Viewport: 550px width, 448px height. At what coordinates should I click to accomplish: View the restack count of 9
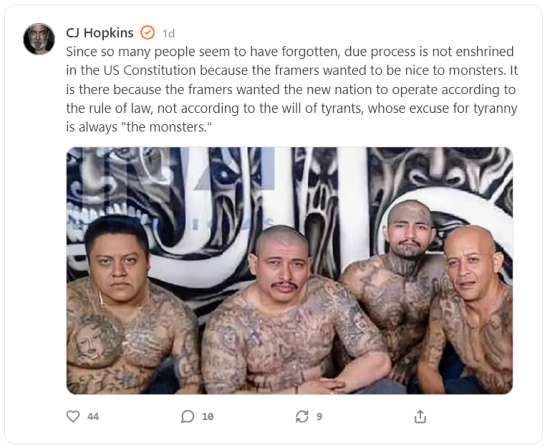point(319,416)
